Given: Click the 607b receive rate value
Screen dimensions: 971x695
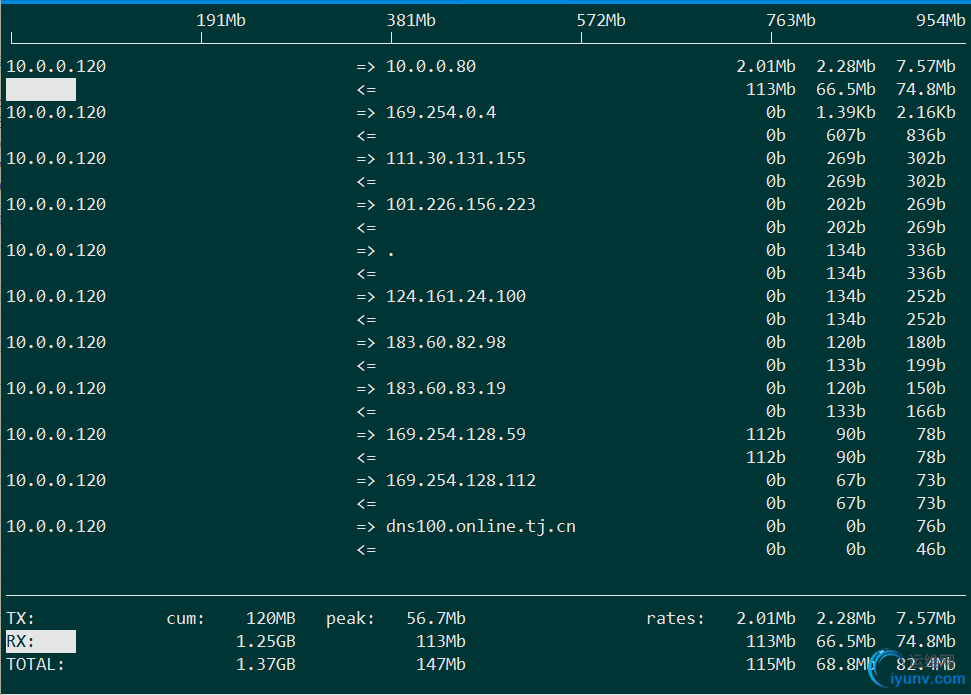Looking at the screenshot, I should point(846,135).
